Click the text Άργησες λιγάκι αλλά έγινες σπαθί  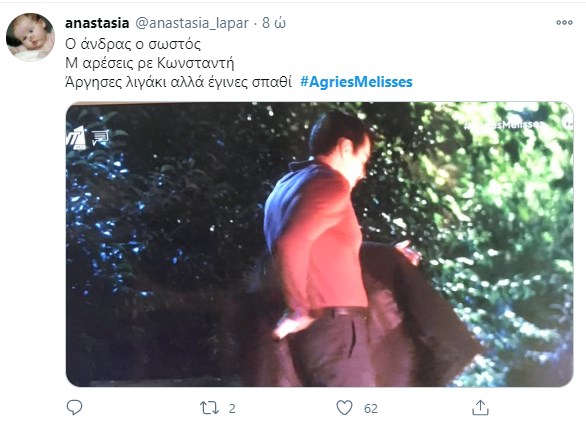coord(178,82)
